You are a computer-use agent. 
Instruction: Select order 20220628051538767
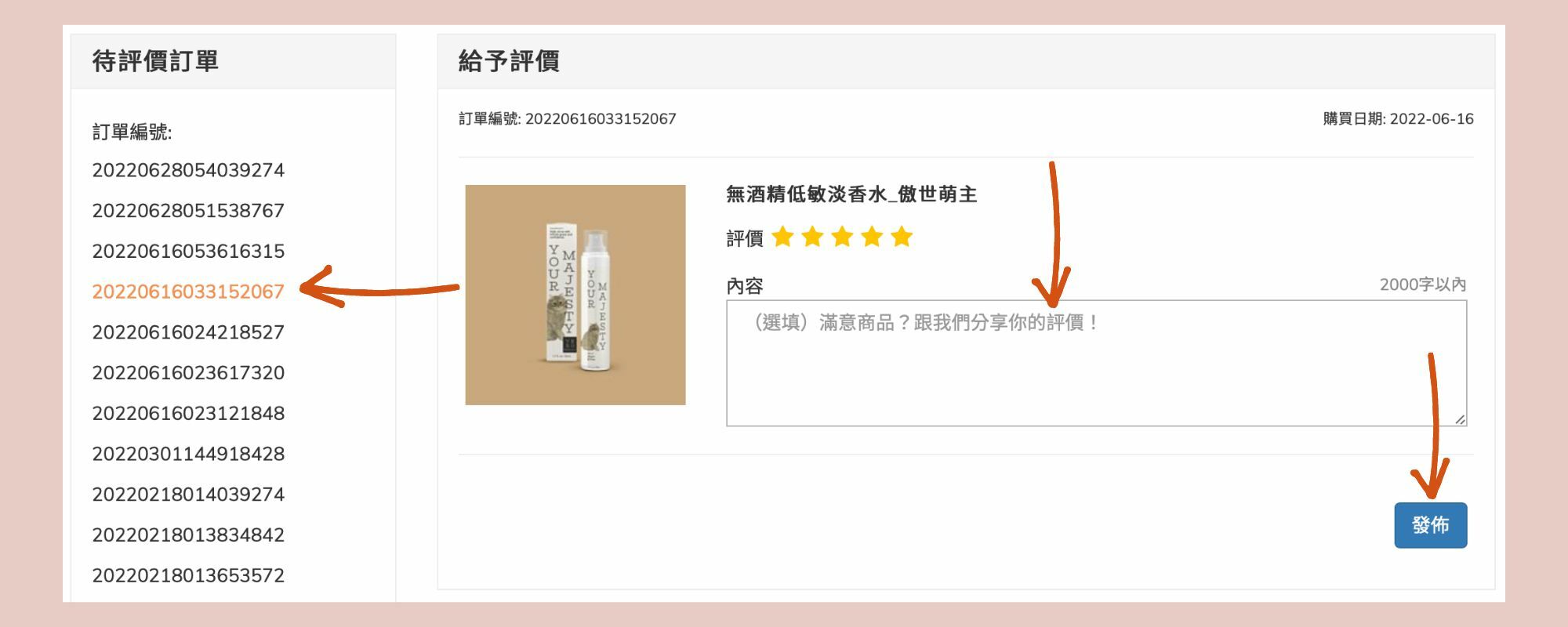pyautogui.click(x=188, y=211)
